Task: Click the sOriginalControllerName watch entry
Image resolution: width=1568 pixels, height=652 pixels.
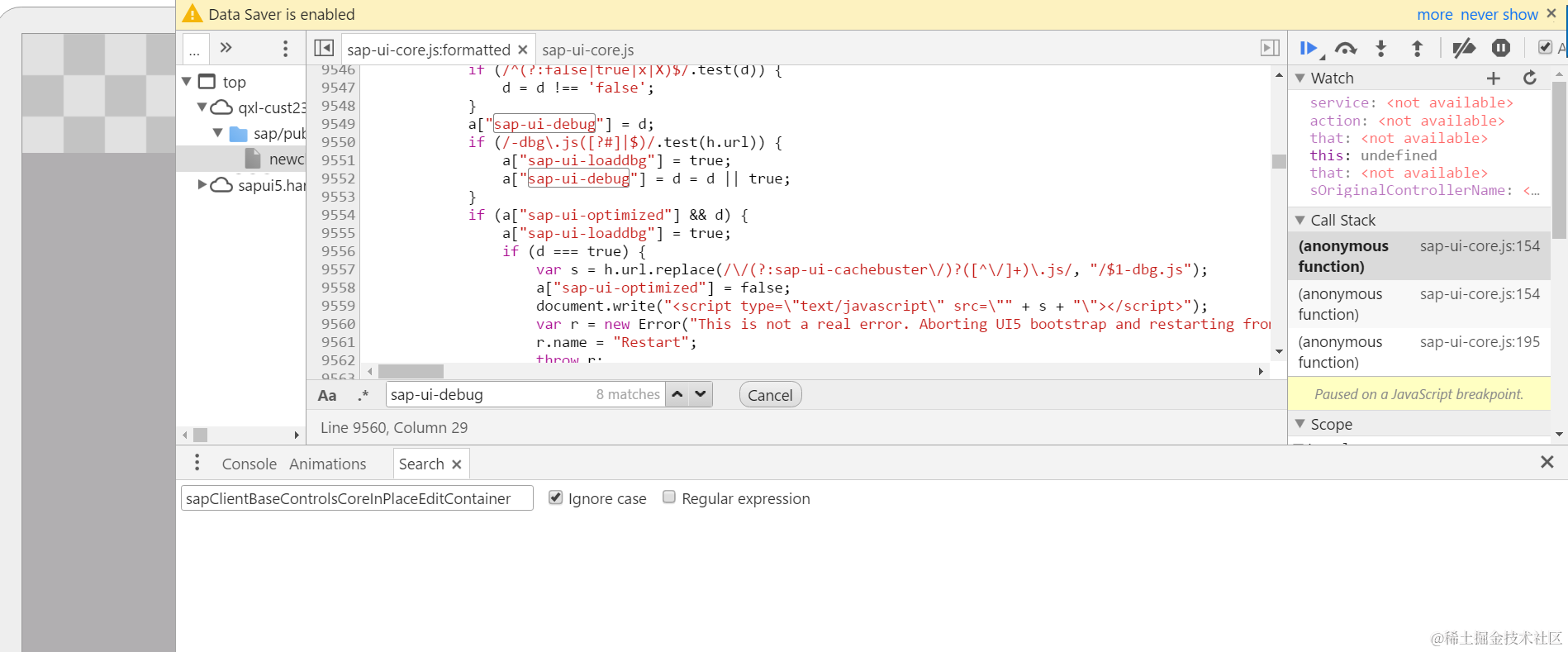Action: pyautogui.click(x=1424, y=190)
